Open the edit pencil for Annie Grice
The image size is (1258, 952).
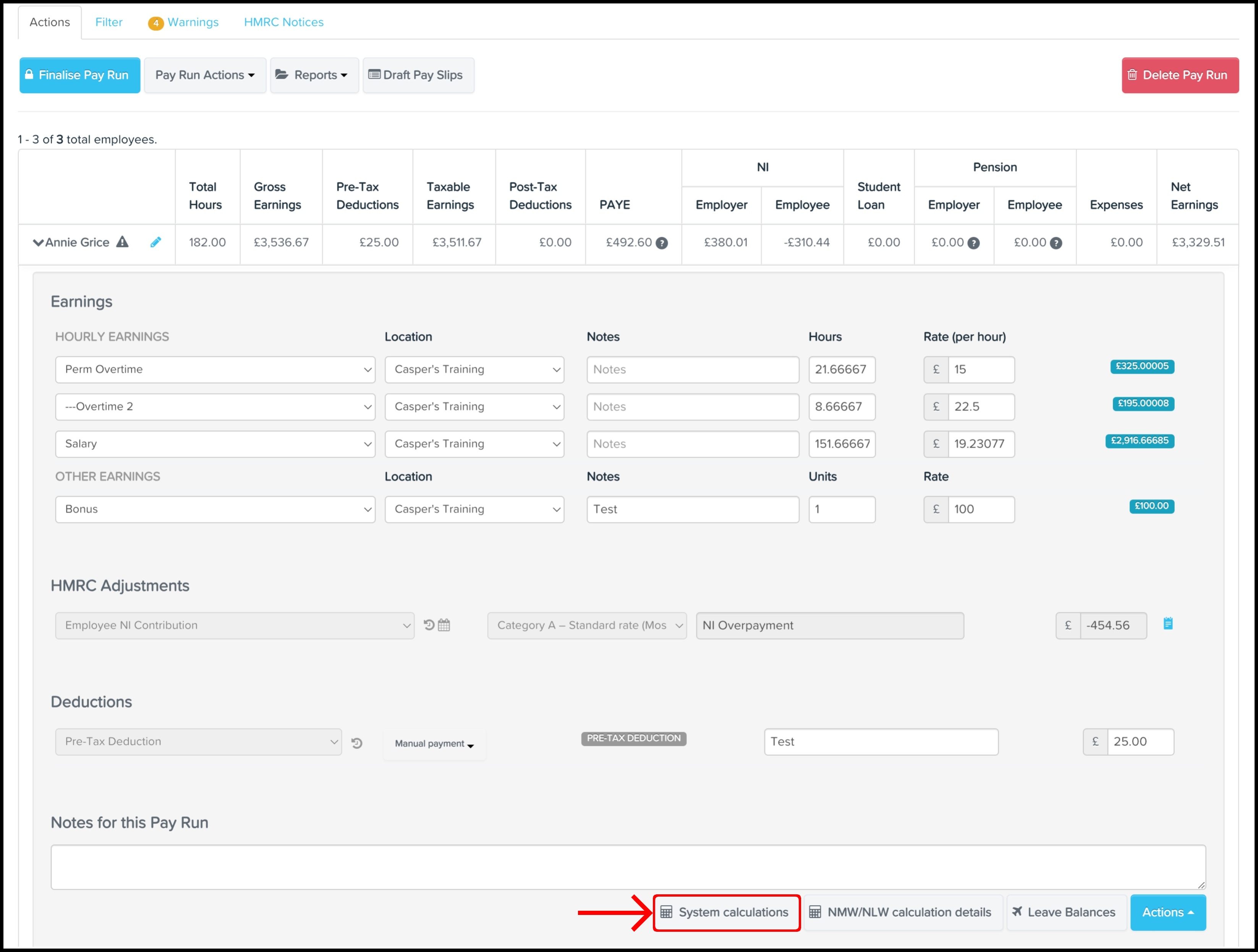coord(156,242)
